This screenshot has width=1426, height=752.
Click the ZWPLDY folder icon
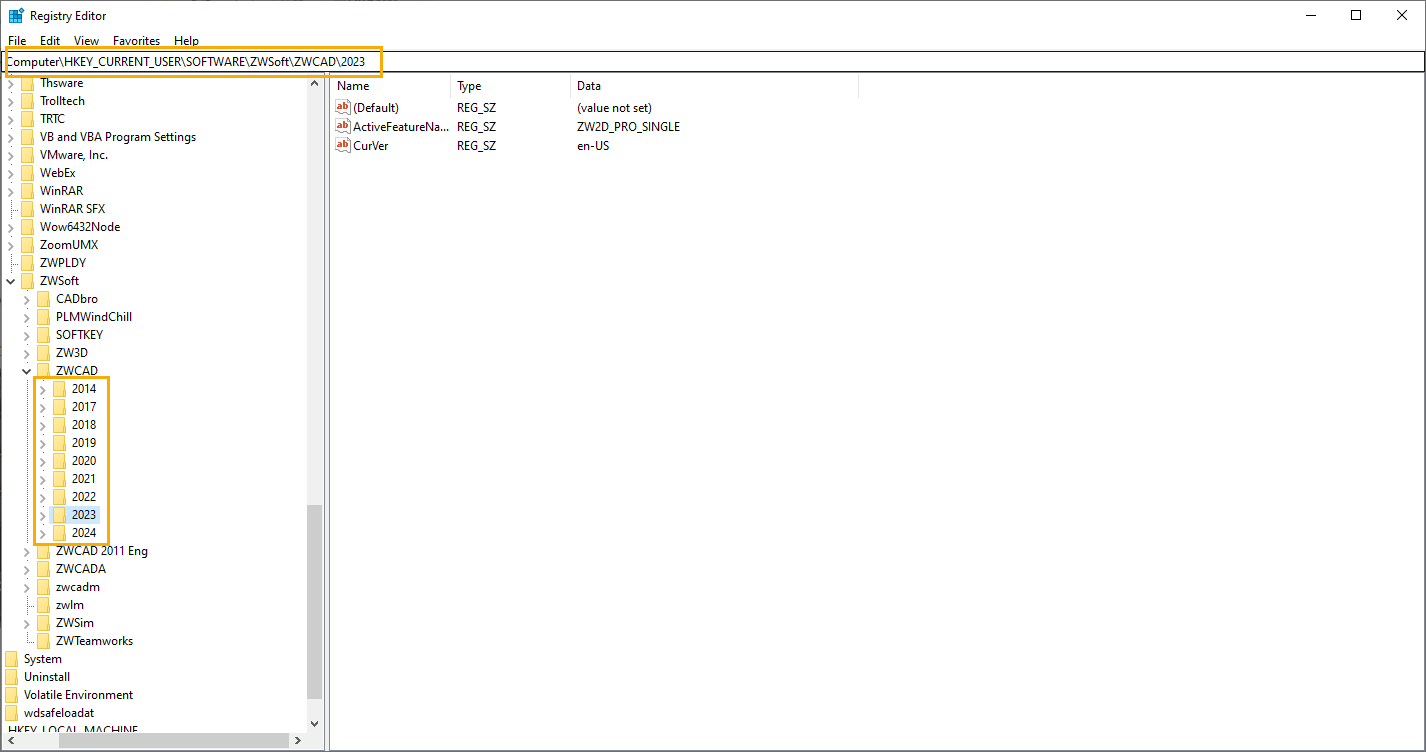[28, 263]
